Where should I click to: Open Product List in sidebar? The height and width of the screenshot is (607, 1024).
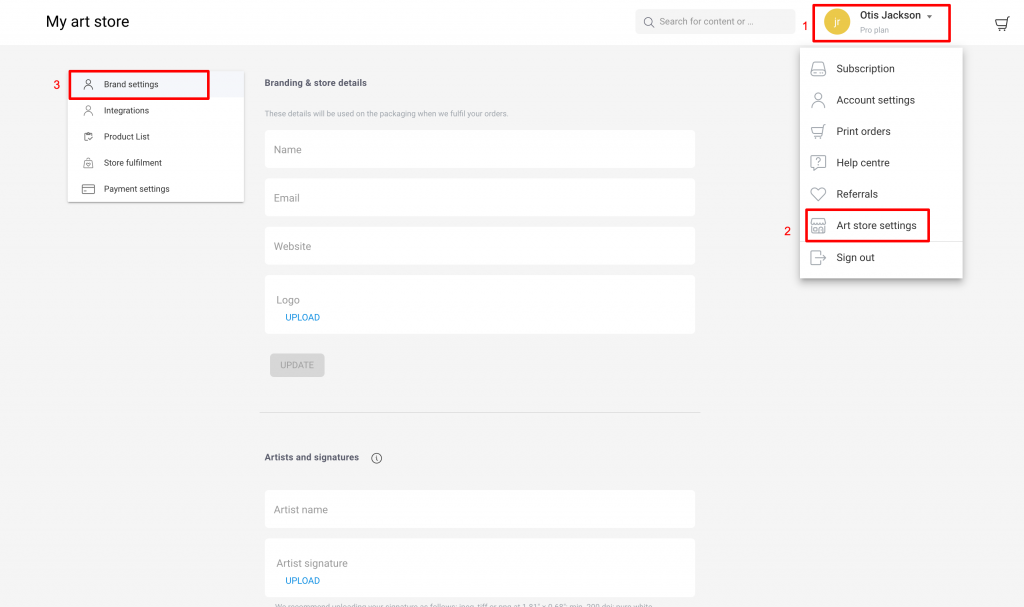point(156,137)
